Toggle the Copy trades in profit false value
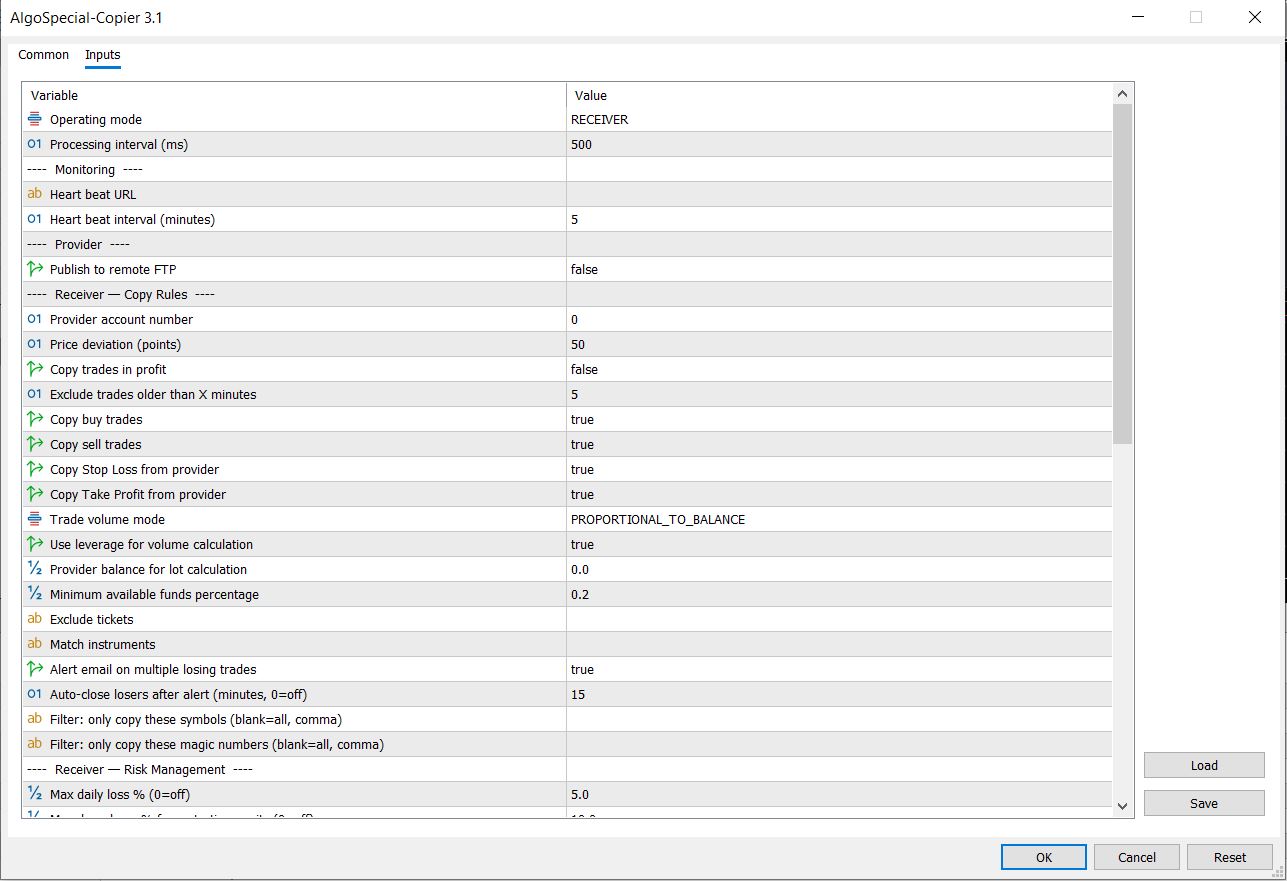Screen dimensions: 1287x881 pos(839,369)
